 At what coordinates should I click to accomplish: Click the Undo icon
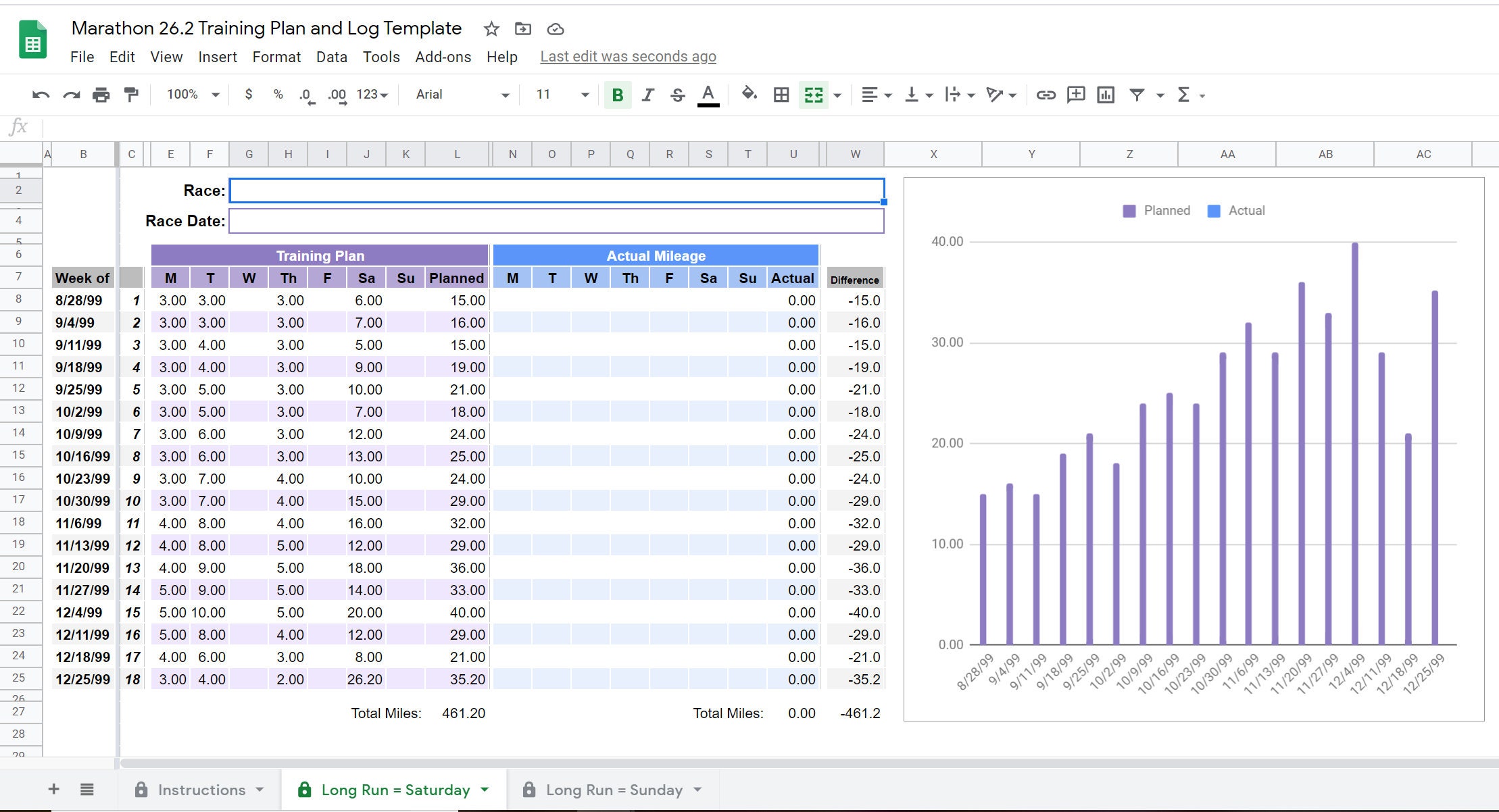(41, 95)
